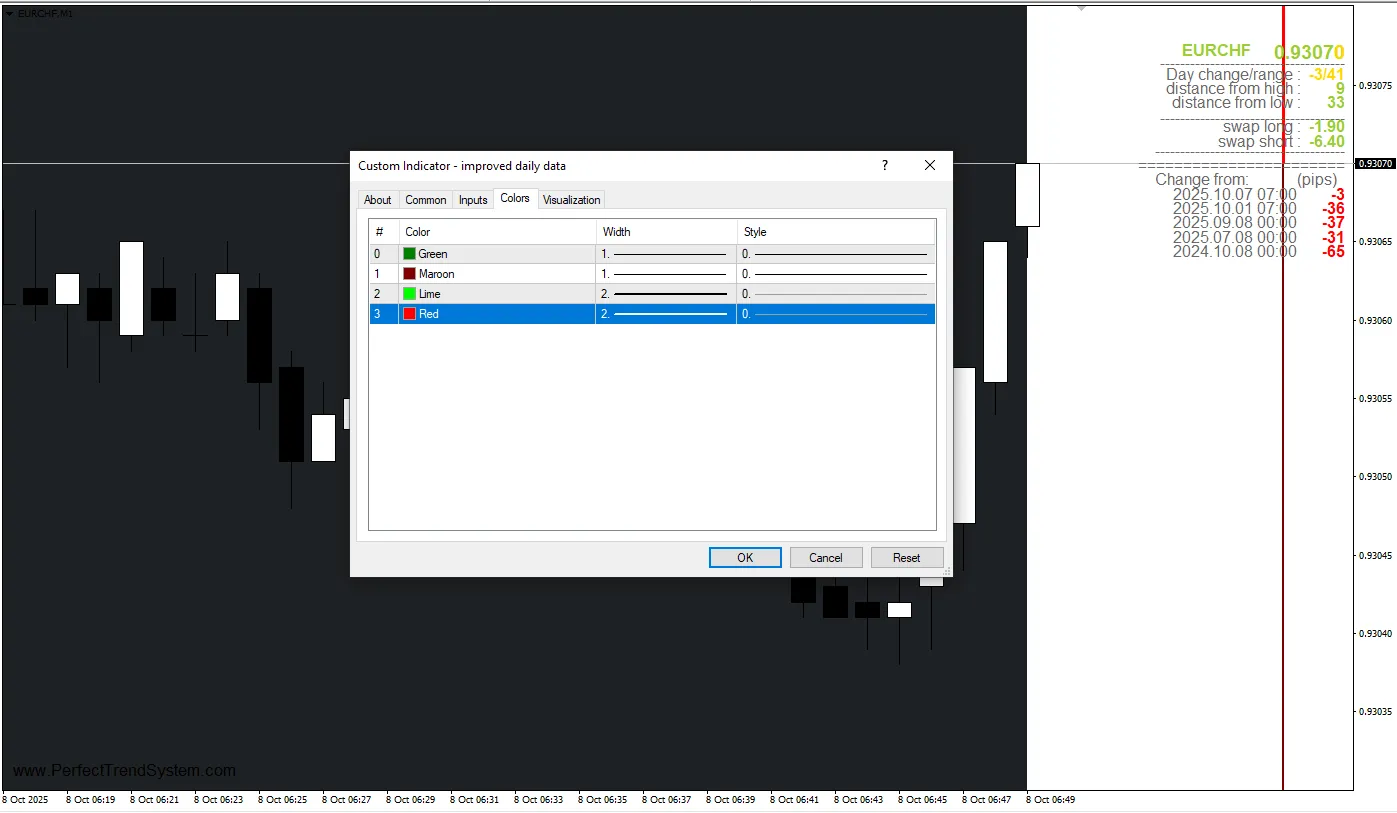Switch to the About tab

point(378,200)
